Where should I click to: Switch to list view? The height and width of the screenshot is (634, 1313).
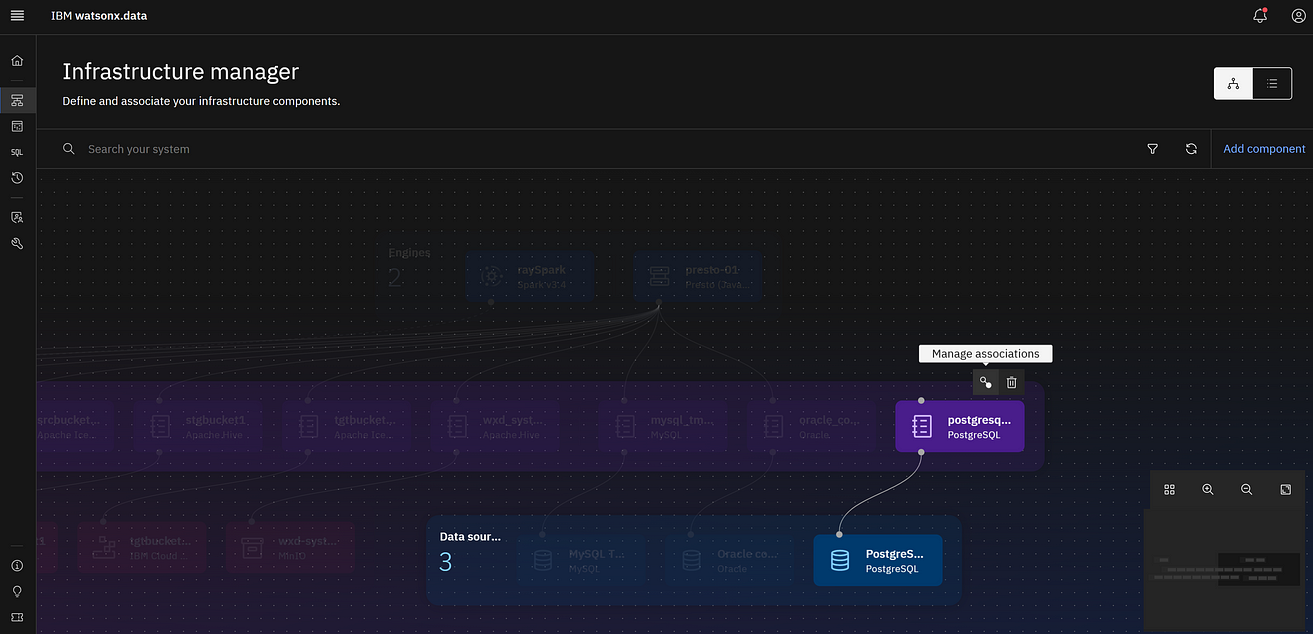coord(1272,84)
